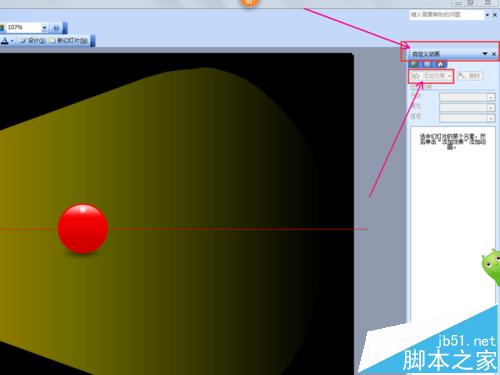Open the Custom Animation task pane menu arrow

[x=485, y=53]
